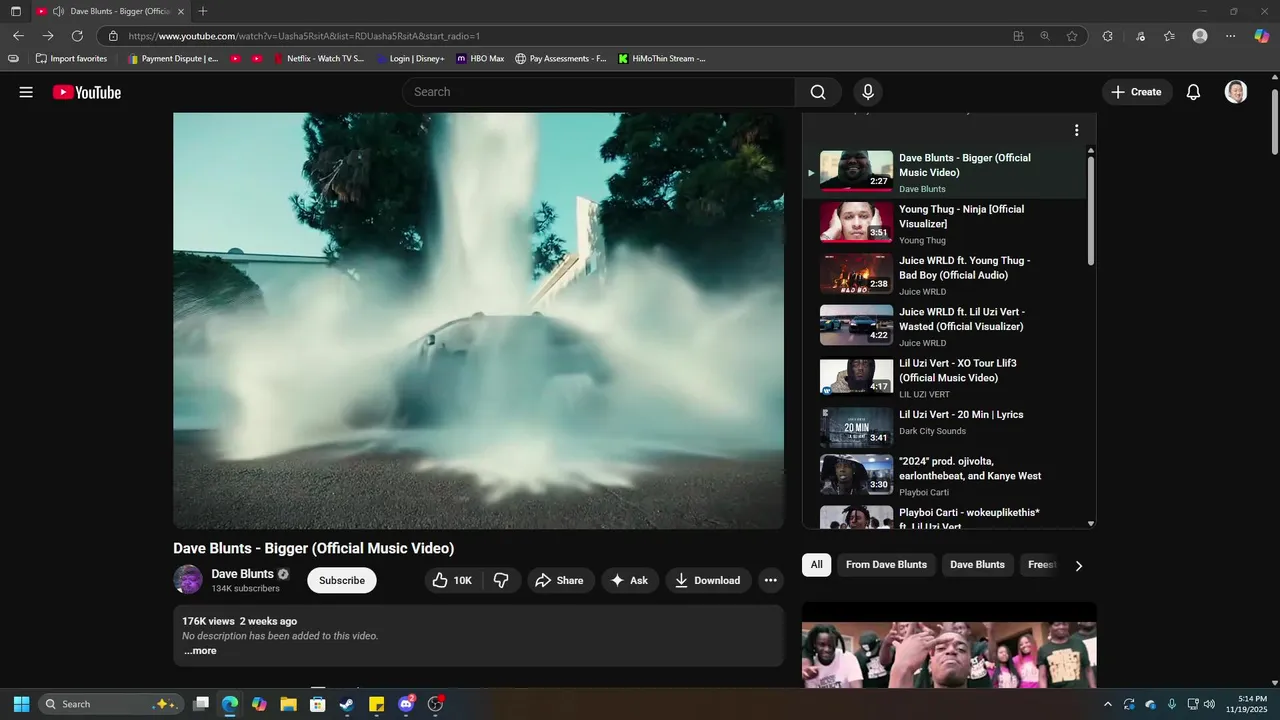Screen dimensions: 1280x720
Task: Mute the tab audio speaker icon
Action: [58, 11]
